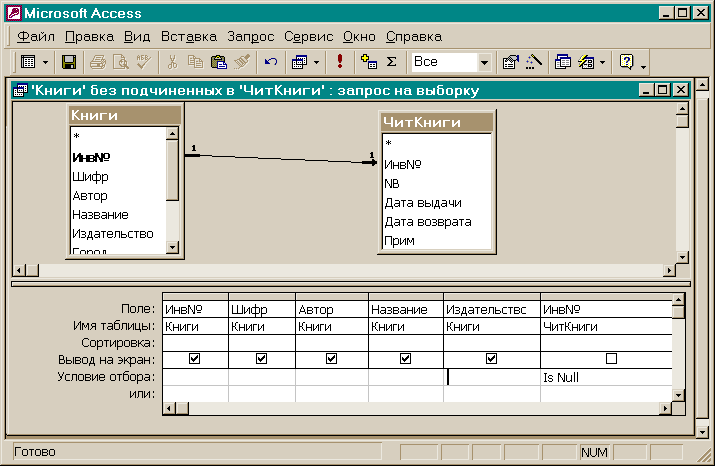Click the Undo arrow icon
The width and height of the screenshot is (715, 466).
point(270,62)
